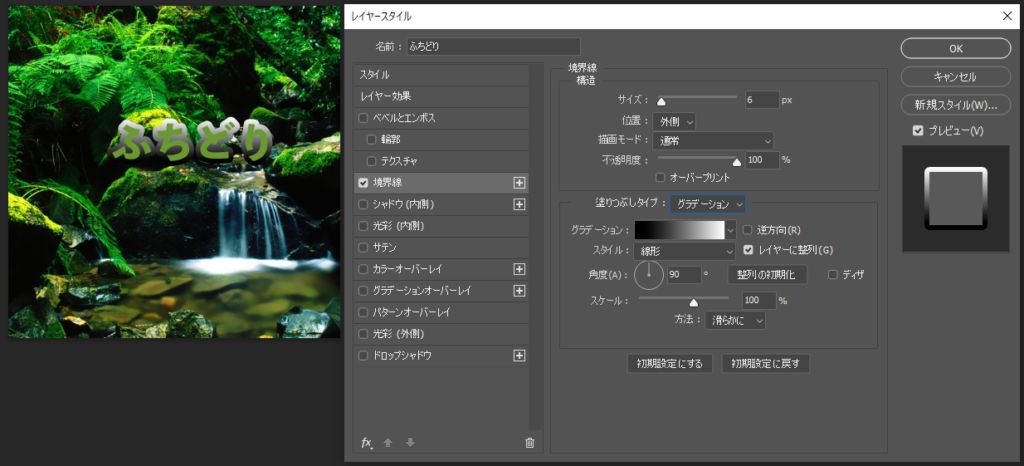Open the fx effects menu icon
This screenshot has width=1024, height=466.
[366, 442]
